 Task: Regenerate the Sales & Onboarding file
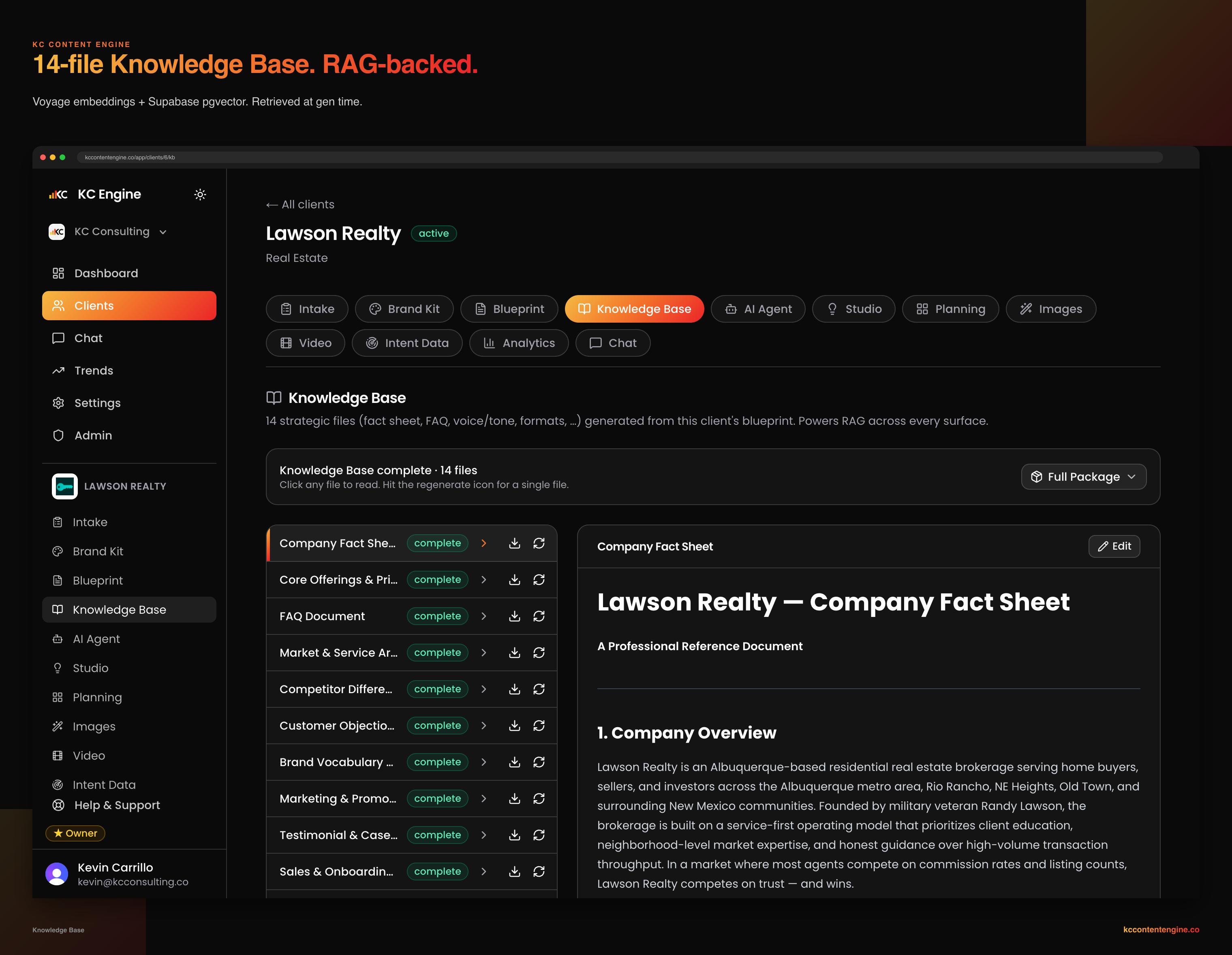click(539, 871)
